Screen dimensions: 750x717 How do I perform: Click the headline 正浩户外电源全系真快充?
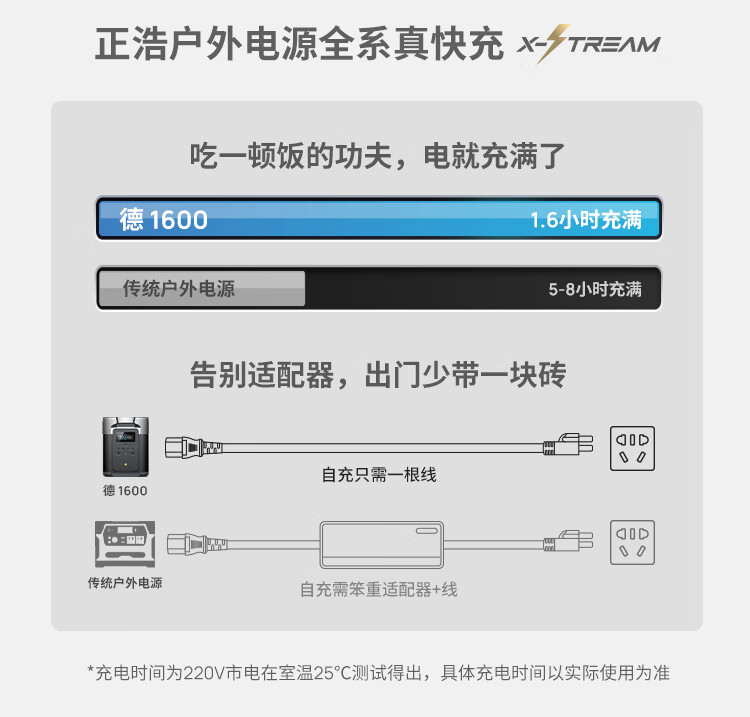[x=299, y=44]
